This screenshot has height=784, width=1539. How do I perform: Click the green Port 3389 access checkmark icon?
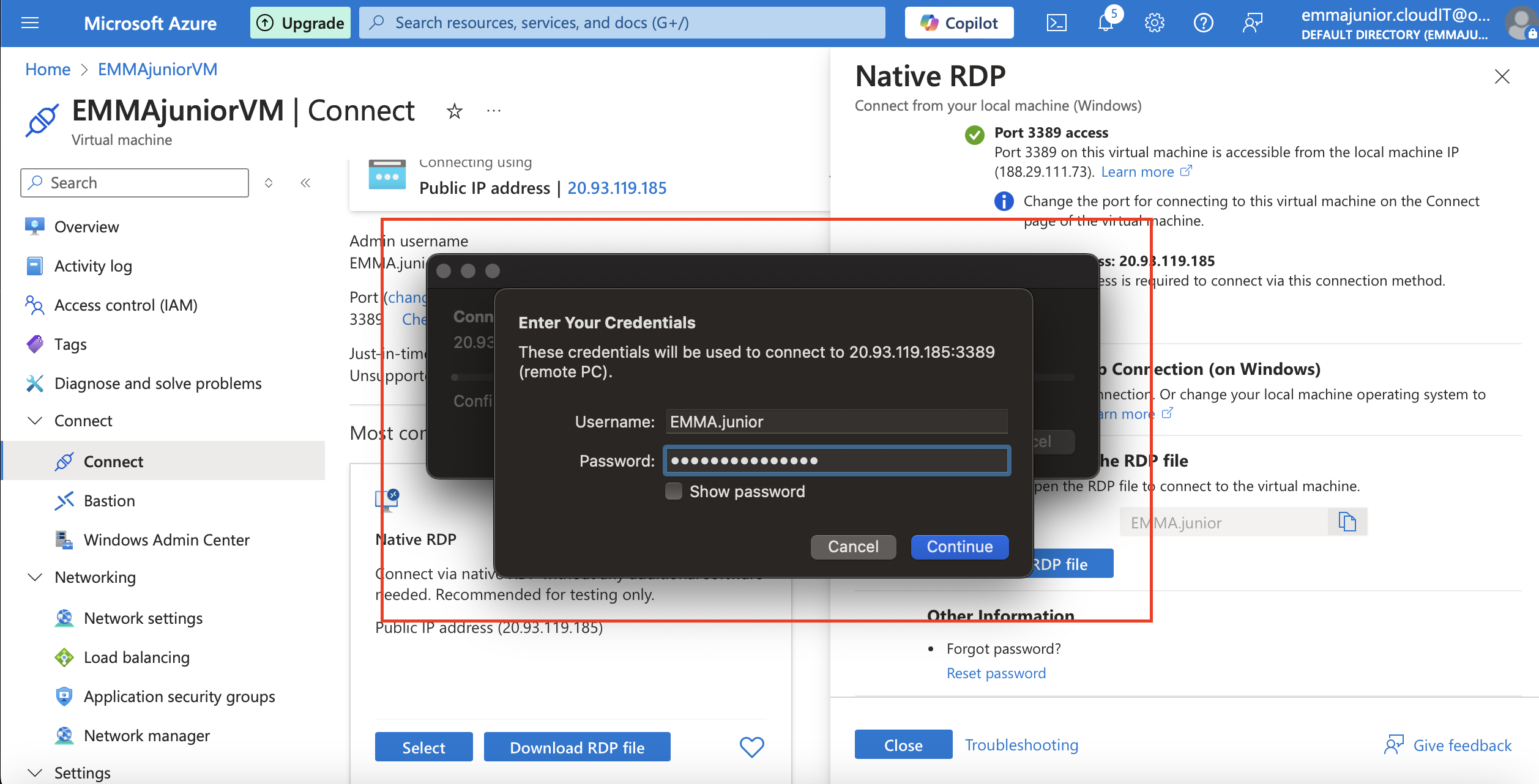(x=974, y=135)
